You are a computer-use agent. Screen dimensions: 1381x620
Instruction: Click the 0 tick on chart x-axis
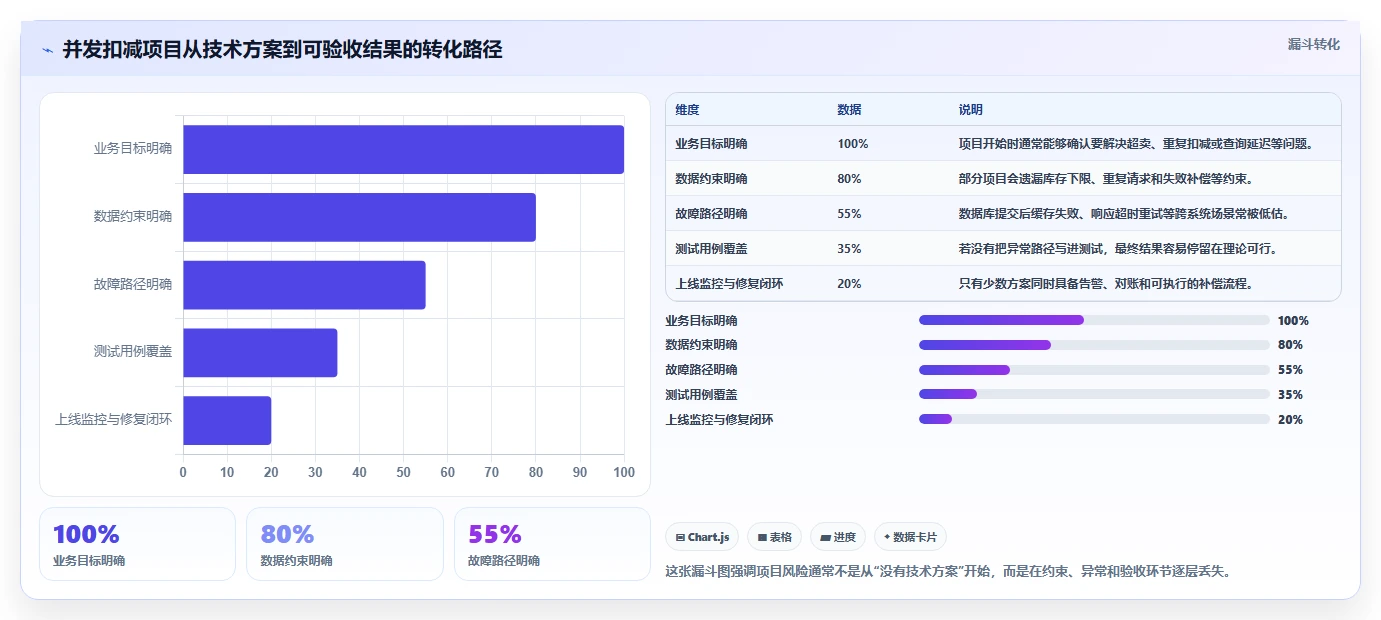pyautogui.click(x=183, y=472)
